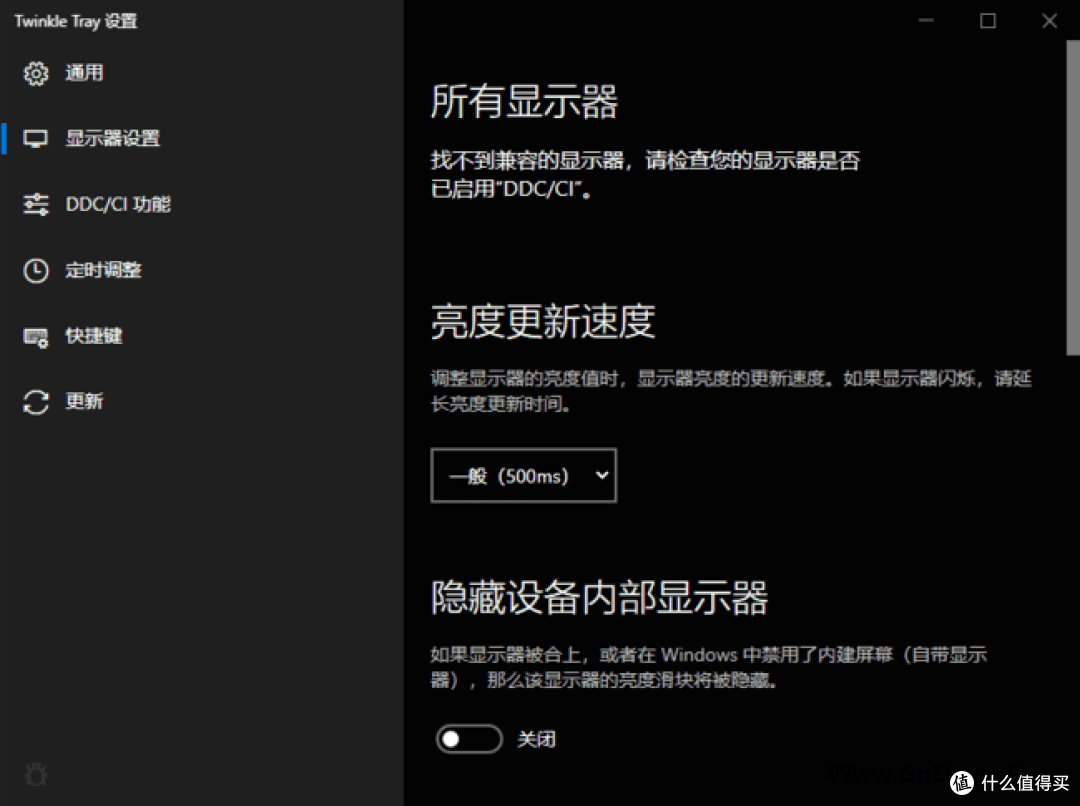This screenshot has width=1080, height=806.
Task: Switch to the 快捷键 page
Action: tap(202, 336)
